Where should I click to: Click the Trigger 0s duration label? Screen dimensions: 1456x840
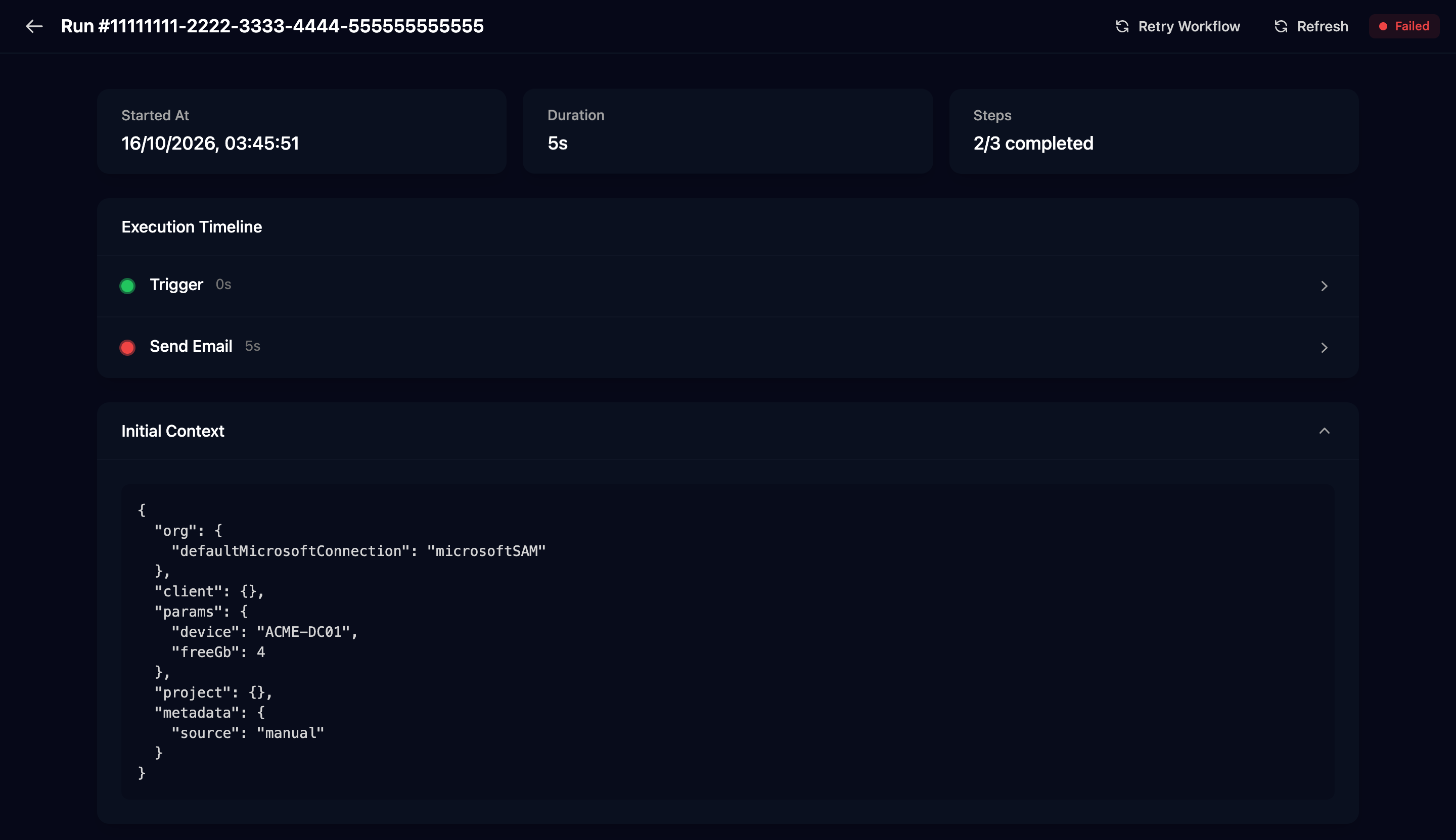[x=223, y=285]
